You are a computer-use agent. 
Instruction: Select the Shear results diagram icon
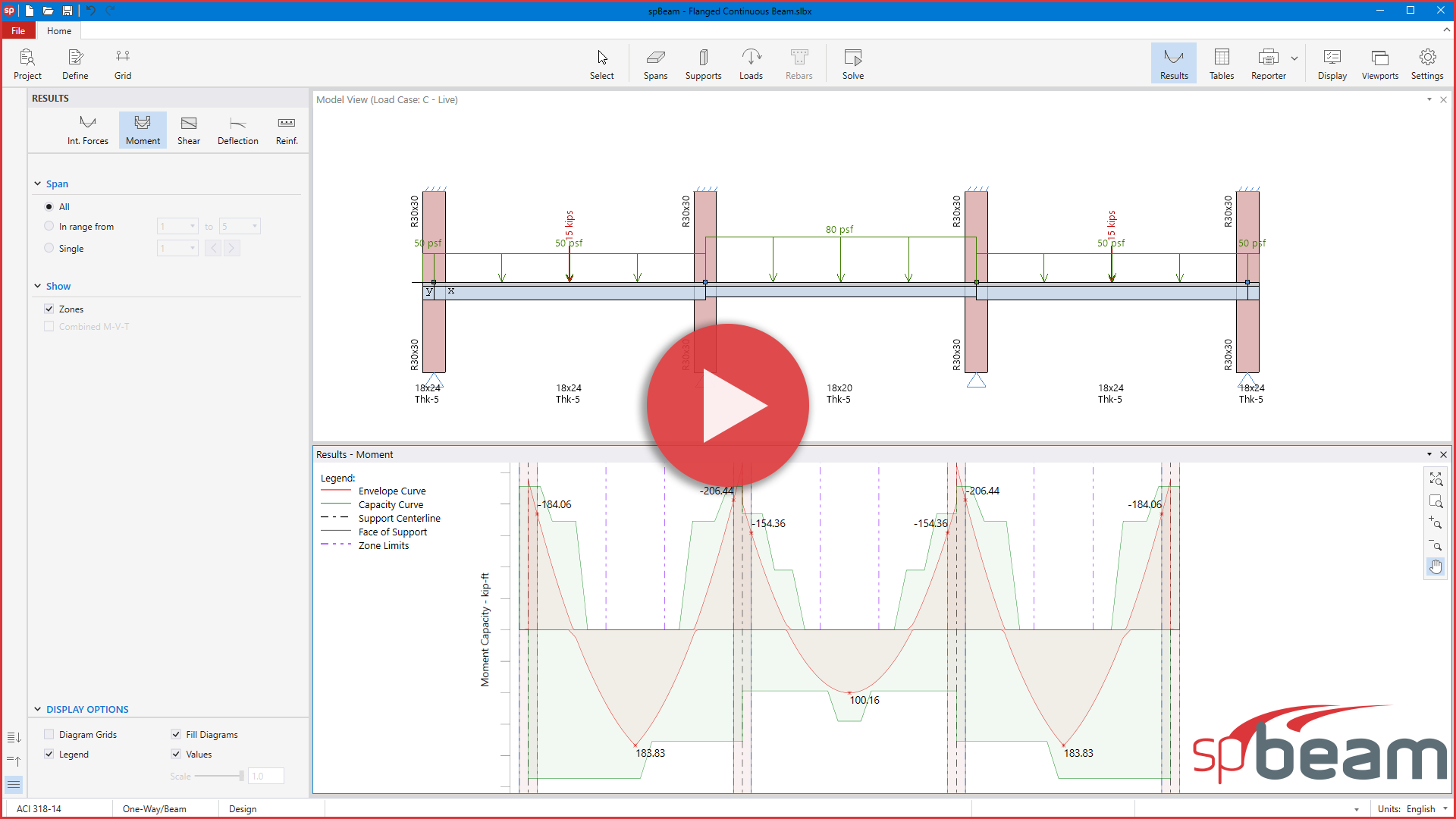(188, 130)
